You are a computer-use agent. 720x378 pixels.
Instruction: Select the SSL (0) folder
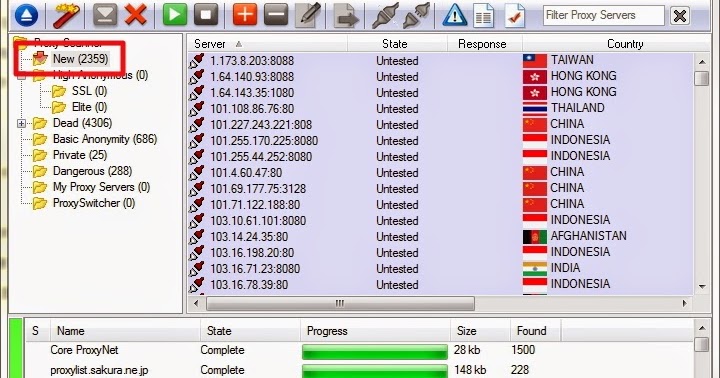89,91
